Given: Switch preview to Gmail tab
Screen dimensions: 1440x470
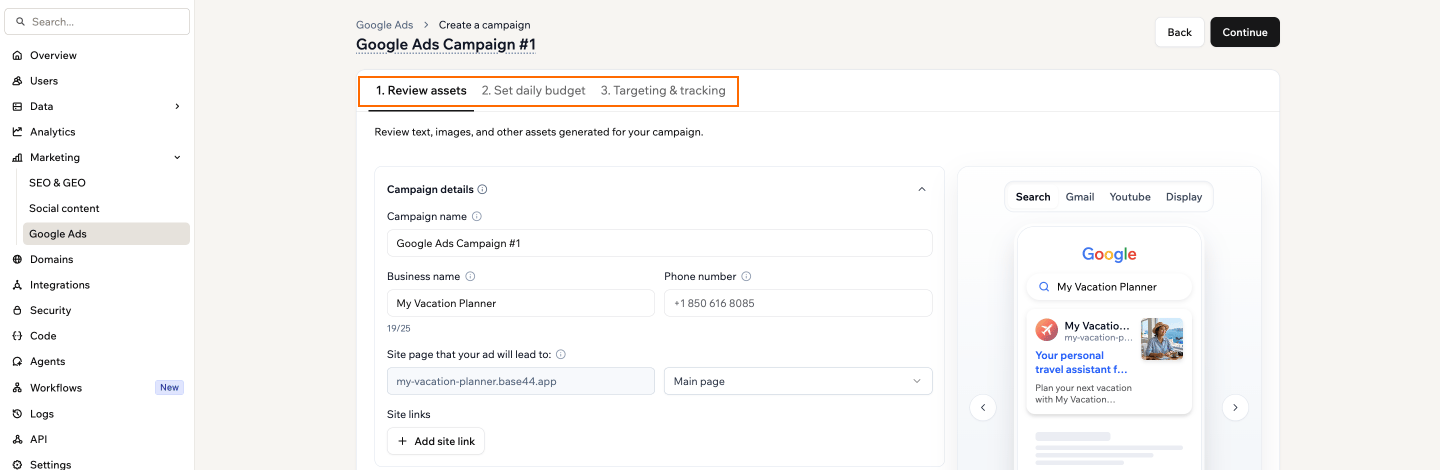Looking at the screenshot, I should pos(1080,197).
